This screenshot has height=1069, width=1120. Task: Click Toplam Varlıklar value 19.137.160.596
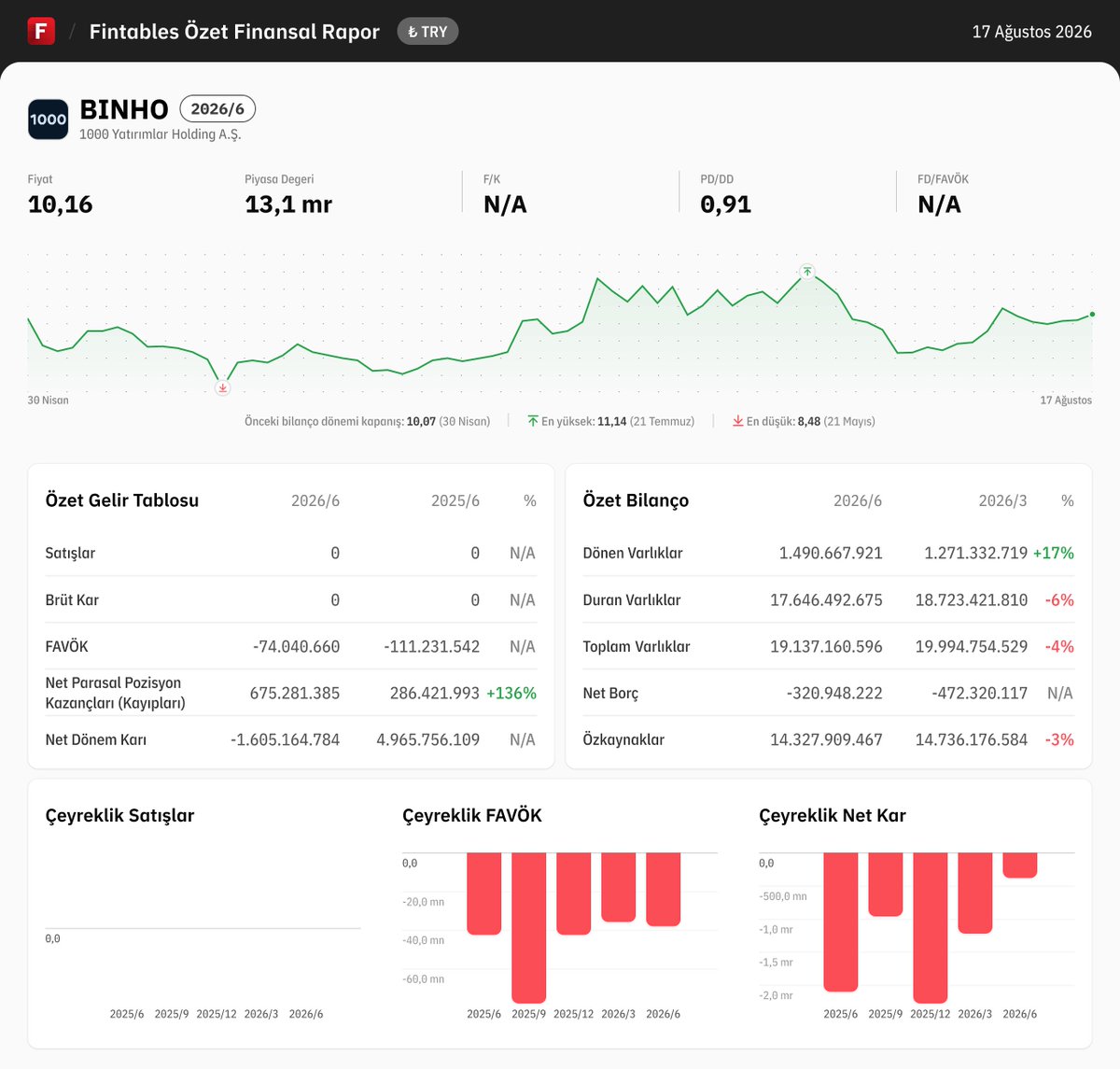coord(826,646)
